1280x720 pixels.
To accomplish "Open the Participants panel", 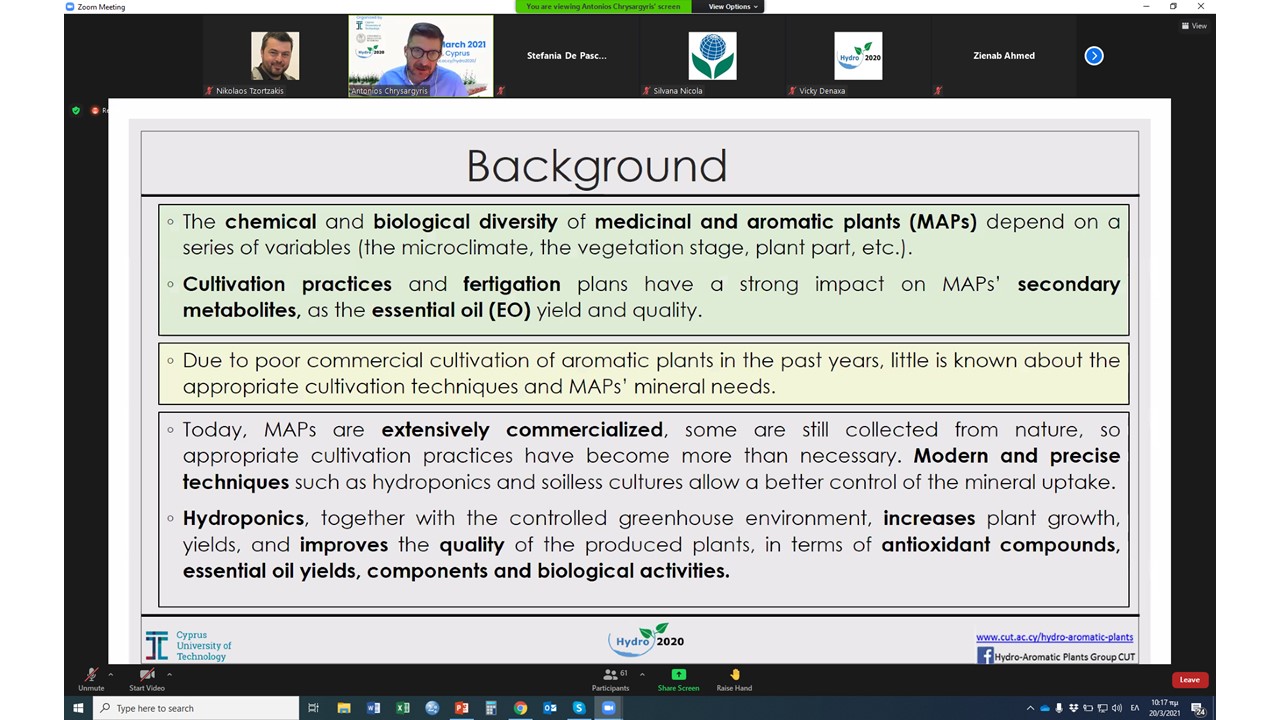I will tap(610, 678).
